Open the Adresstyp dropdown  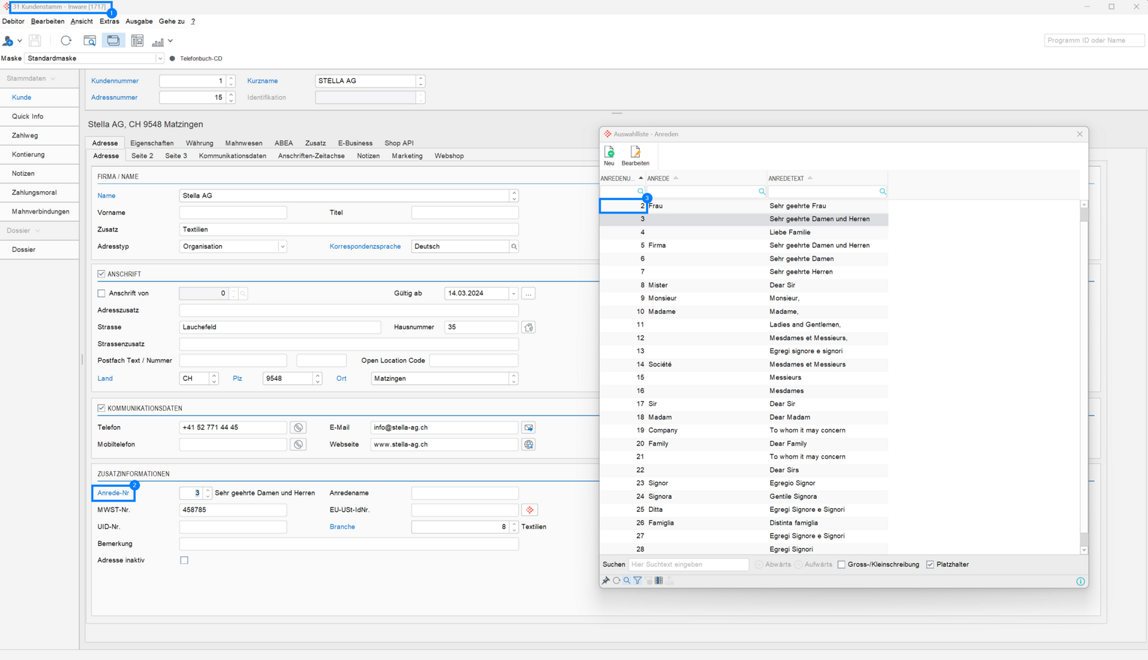(x=282, y=247)
